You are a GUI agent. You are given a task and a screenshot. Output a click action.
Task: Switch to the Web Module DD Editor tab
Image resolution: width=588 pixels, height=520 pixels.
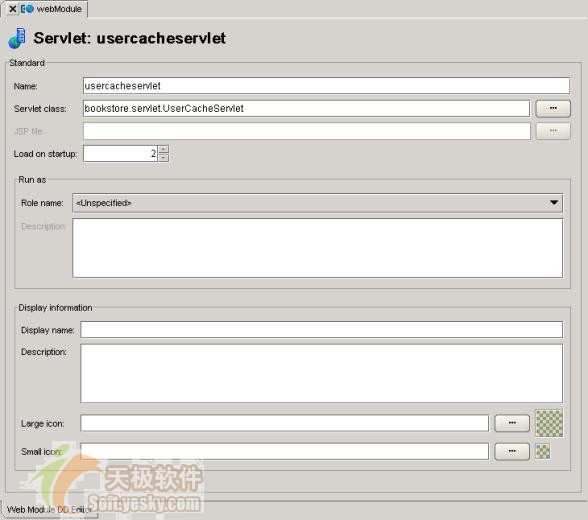50,510
